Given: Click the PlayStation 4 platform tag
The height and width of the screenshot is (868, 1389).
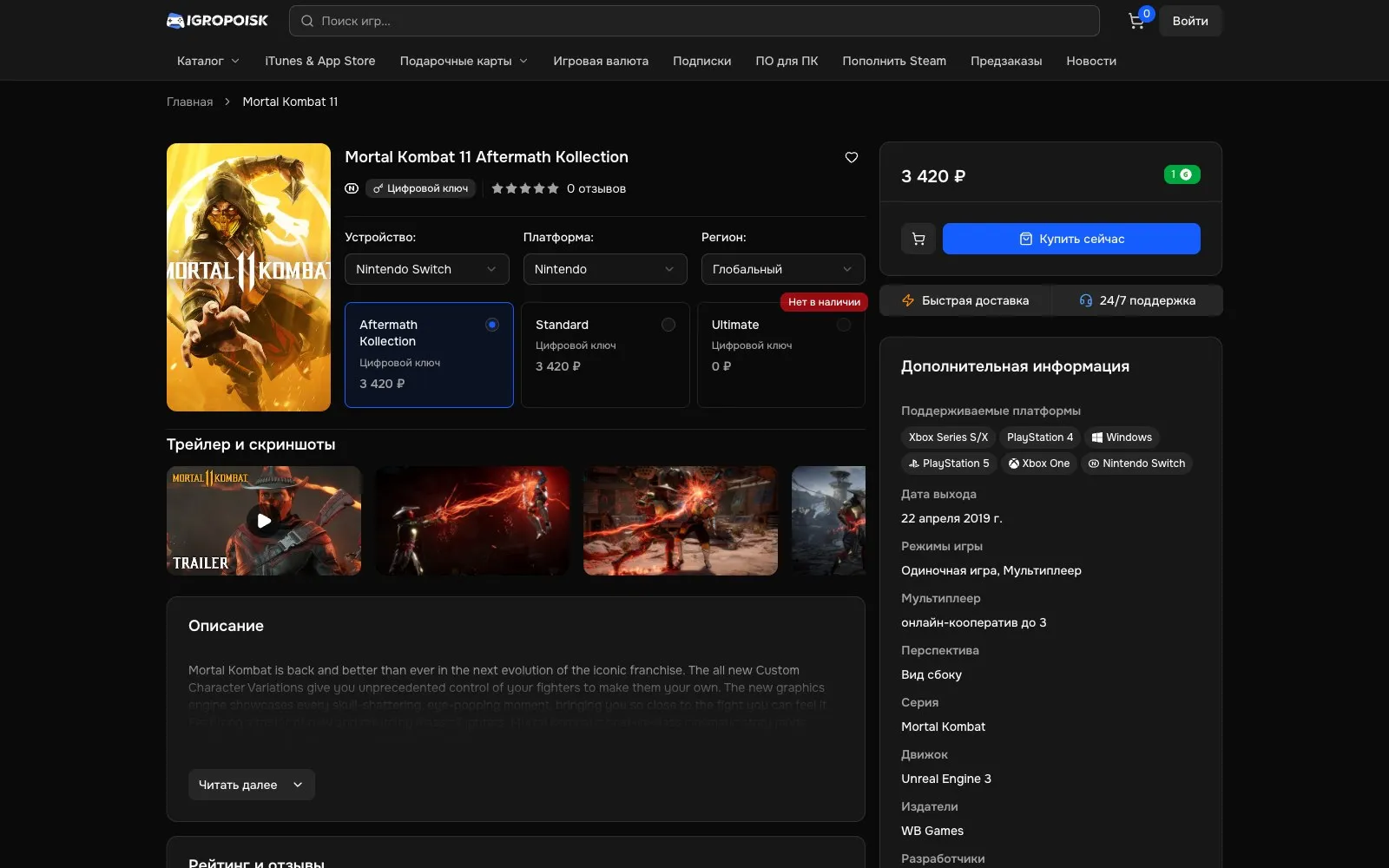Looking at the screenshot, I should coord(1039,437).
